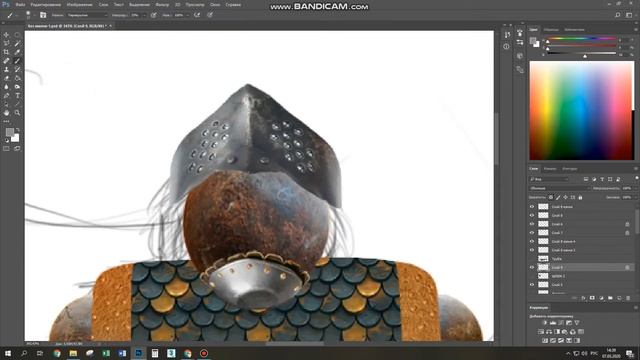Select the Zoom tool
Image resolution: width=640 pixels, height=360 pixels.
pos(17,113)
